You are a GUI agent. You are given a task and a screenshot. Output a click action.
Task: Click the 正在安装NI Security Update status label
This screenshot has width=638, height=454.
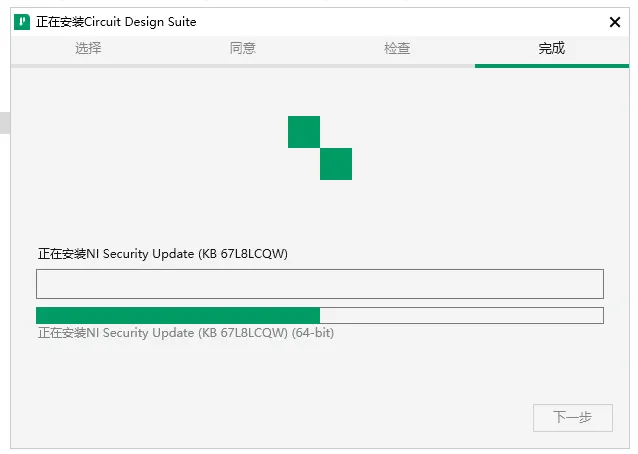pyautogui.click(x=163, y=254)
